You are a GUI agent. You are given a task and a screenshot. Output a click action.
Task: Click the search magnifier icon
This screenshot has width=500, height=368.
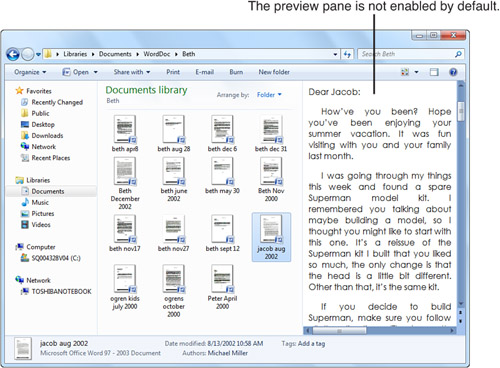point(458,54)
